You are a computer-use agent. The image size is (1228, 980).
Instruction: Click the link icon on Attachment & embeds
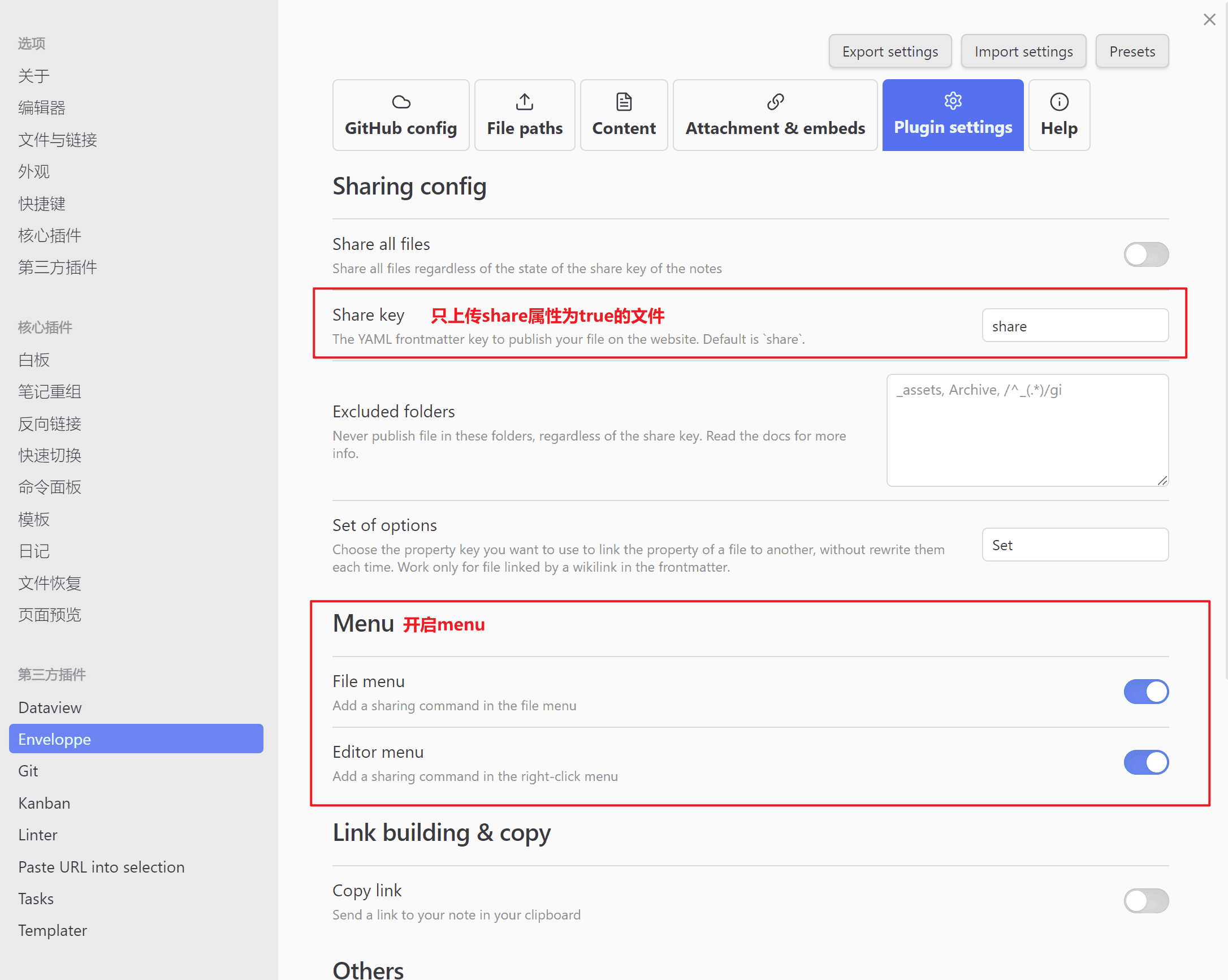[x=775, y=102]
